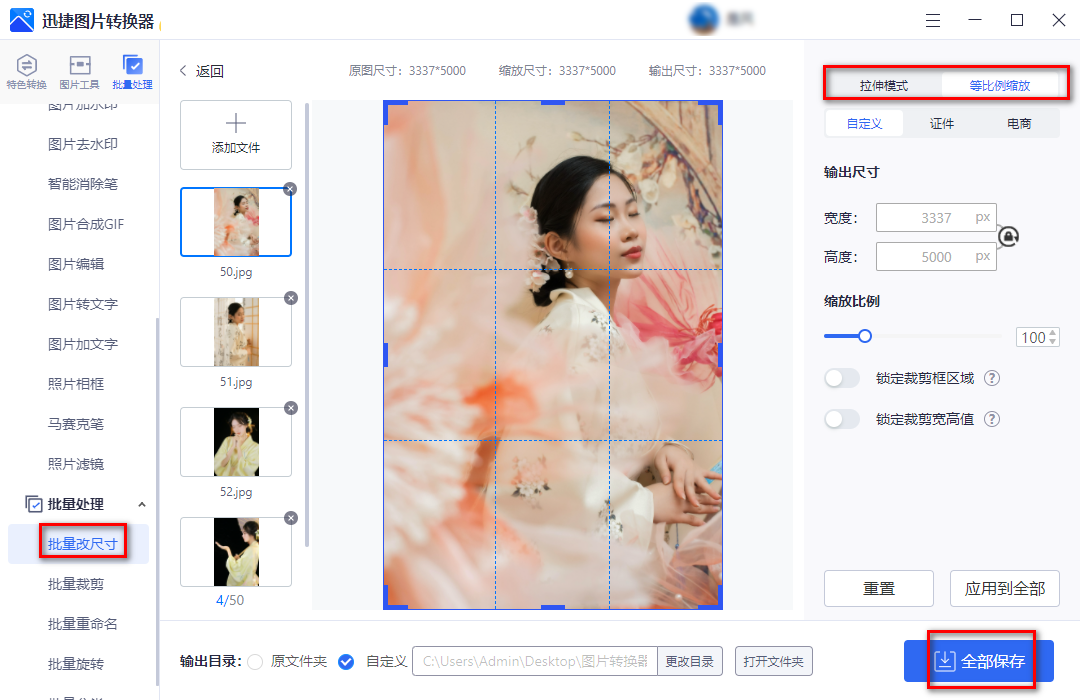
Task: Click the 返回 back arrow
Action: click(x=183, y=71)
